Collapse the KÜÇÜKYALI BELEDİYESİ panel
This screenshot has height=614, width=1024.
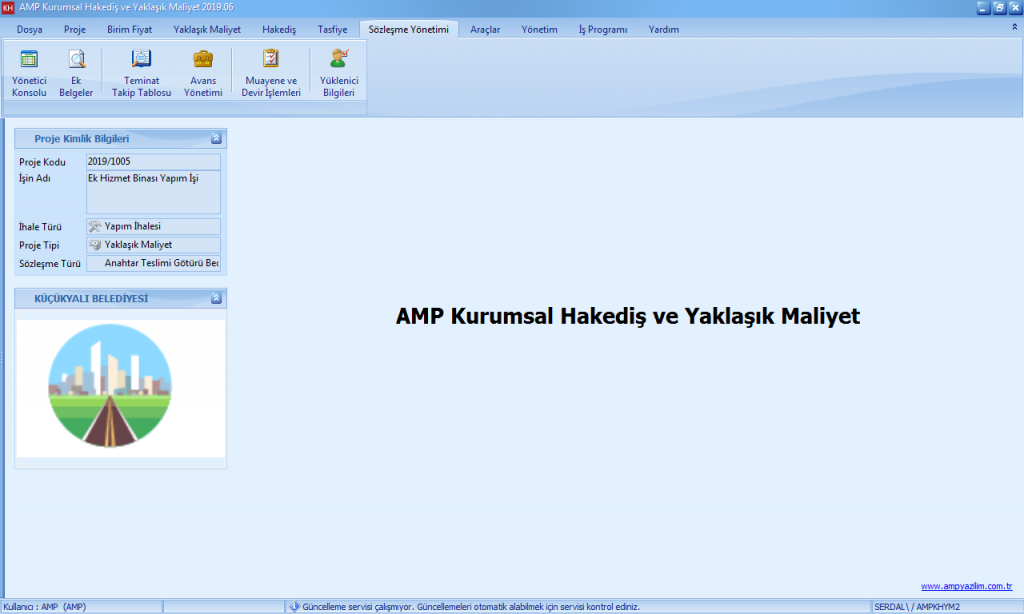click(216, 298)
